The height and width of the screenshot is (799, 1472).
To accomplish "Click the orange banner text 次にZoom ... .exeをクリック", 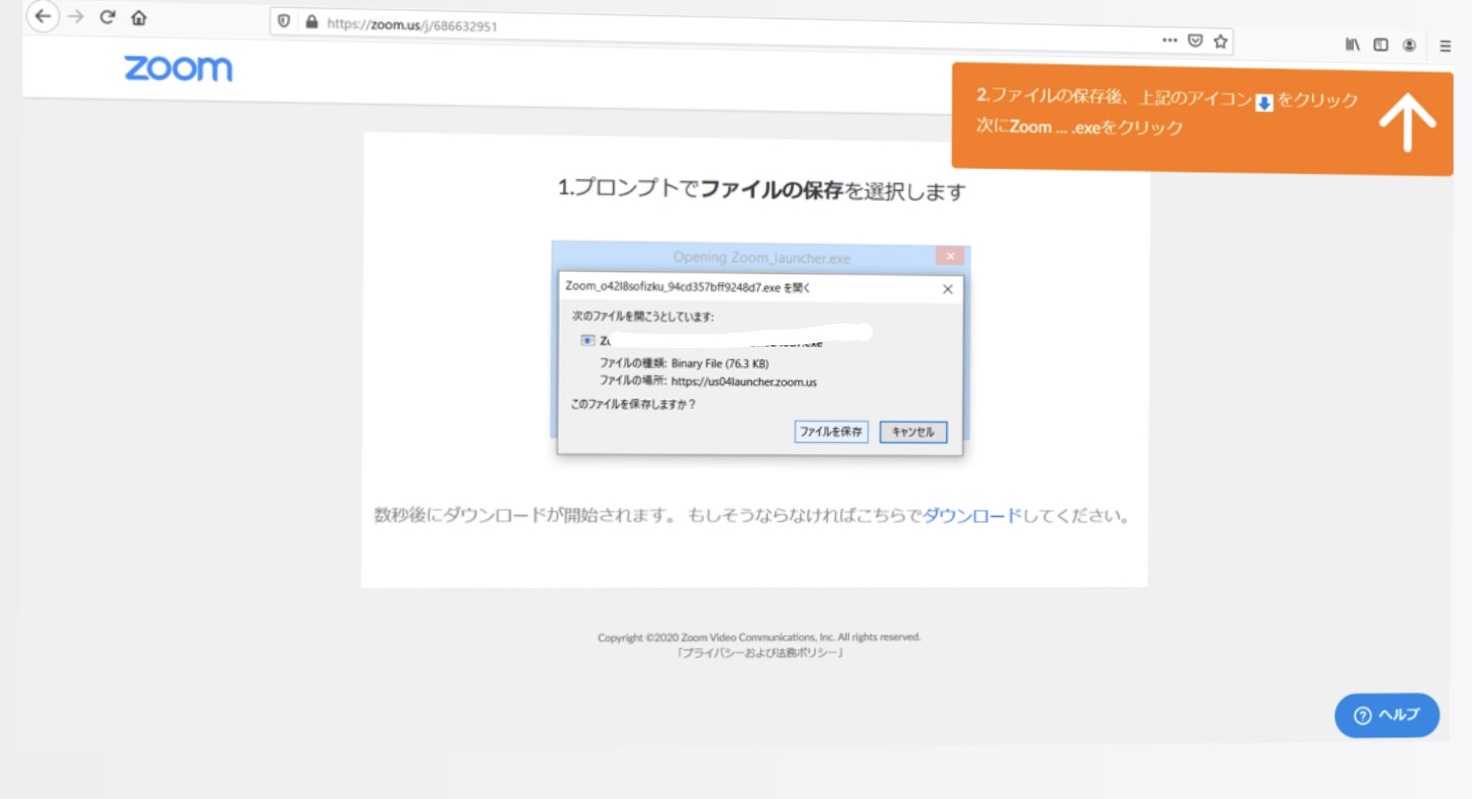I will point(1080,128).
